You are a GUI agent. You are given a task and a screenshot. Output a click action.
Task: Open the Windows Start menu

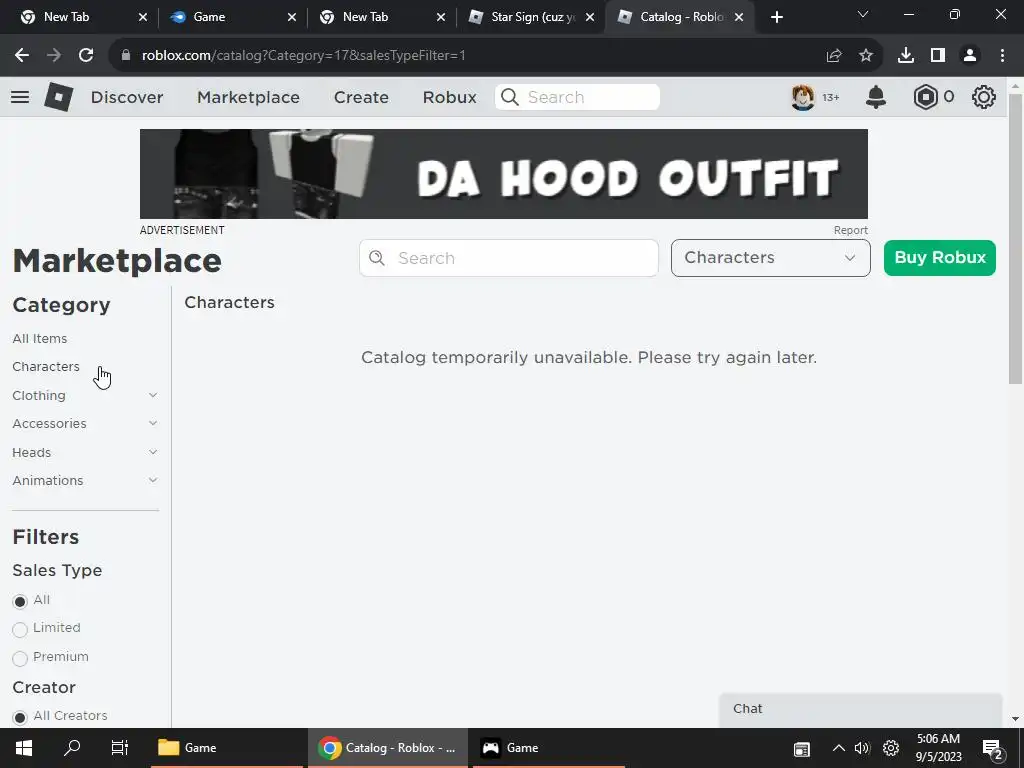[24, 748]
